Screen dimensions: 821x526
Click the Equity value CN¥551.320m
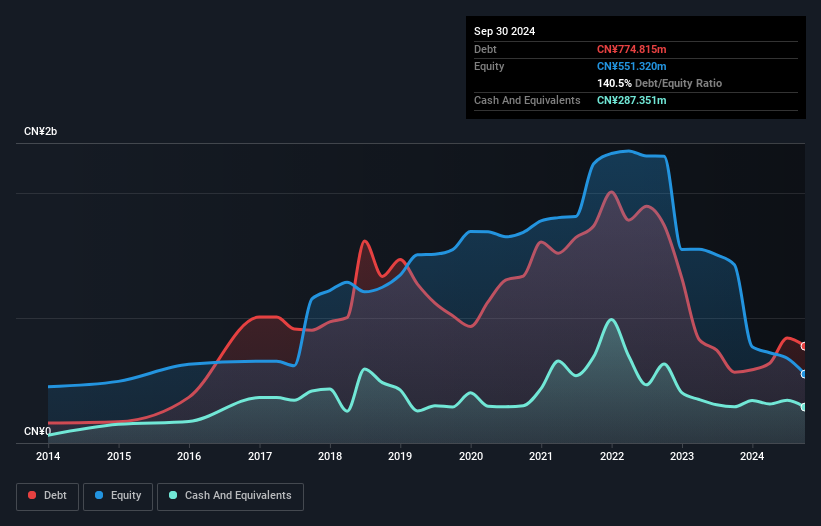(x=631, y=66)
